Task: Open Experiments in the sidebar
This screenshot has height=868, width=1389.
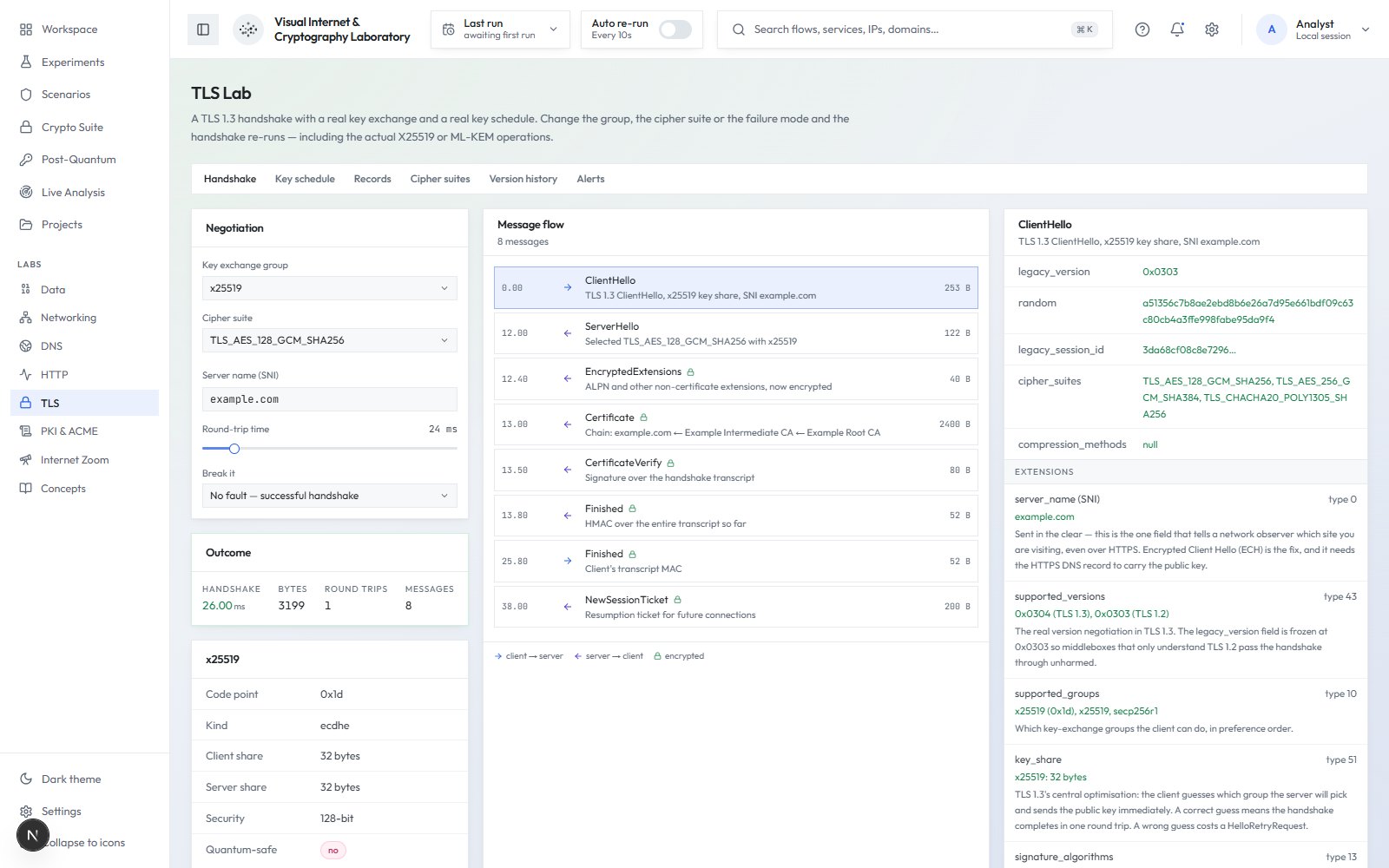Action: [x=84, y=62]
